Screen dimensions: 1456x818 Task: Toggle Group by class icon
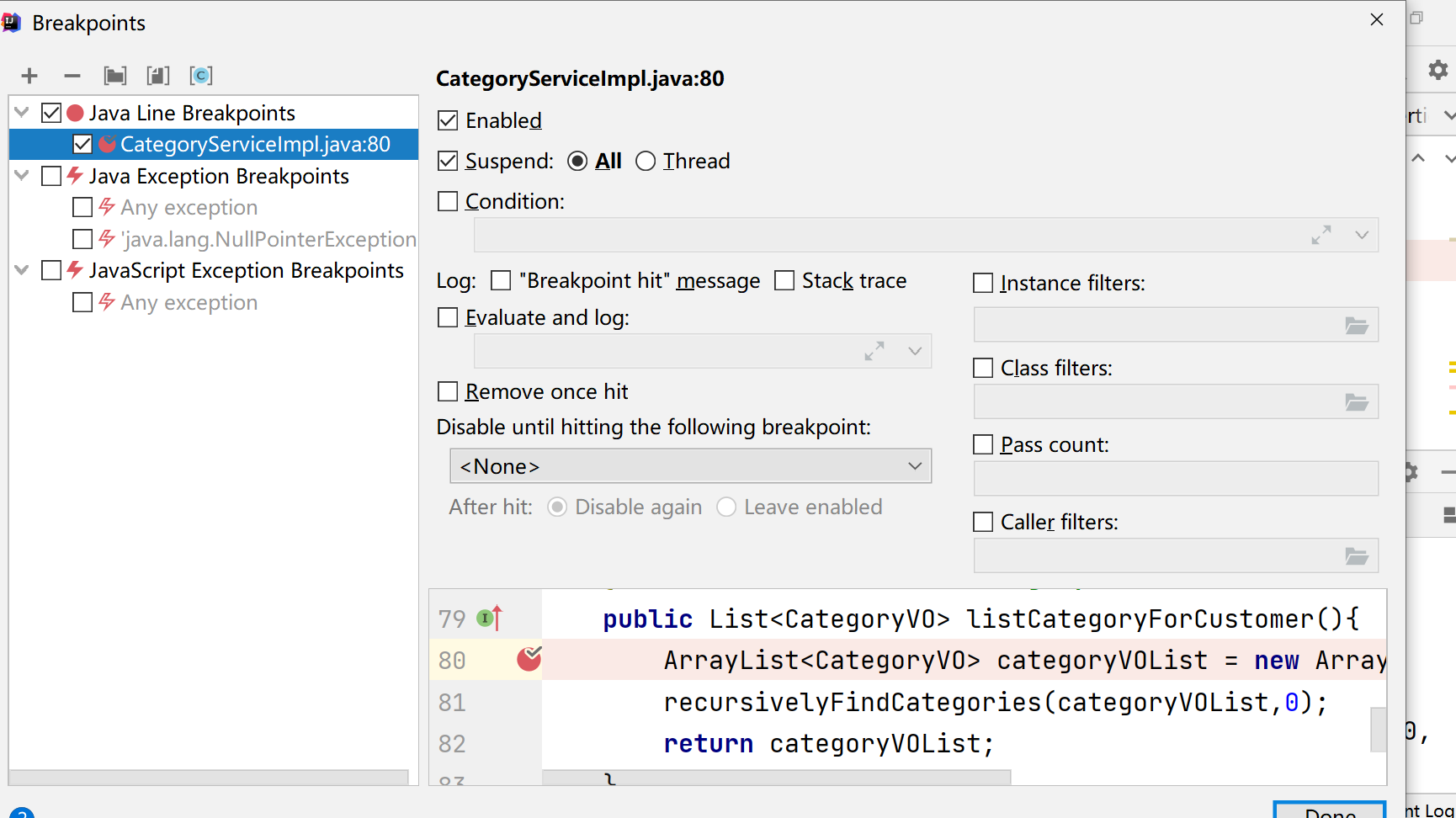click(201, 76)
